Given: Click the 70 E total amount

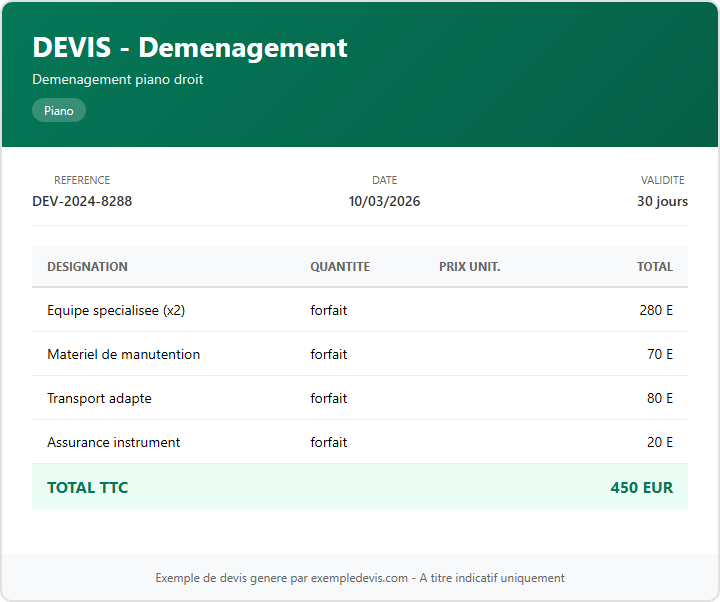Looking at the screenshot, I should (x=660, y=354).
